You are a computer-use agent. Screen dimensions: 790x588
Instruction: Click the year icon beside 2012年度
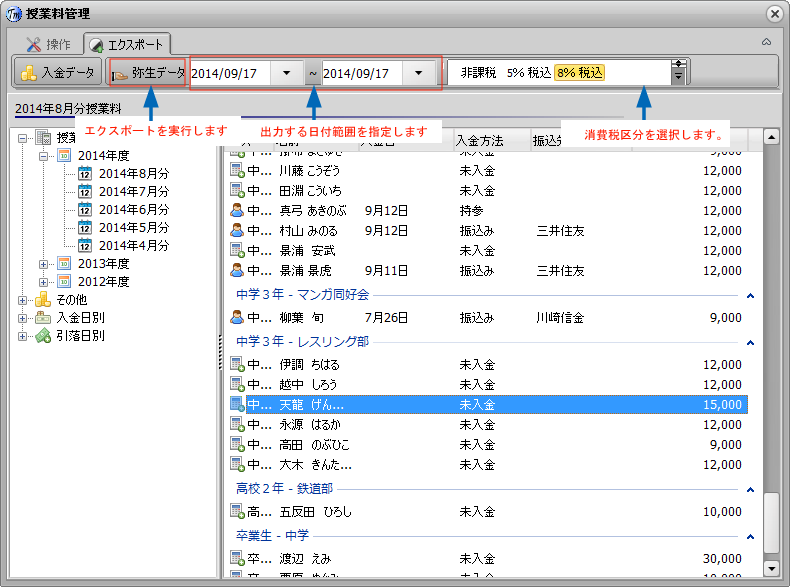point(64,282)
